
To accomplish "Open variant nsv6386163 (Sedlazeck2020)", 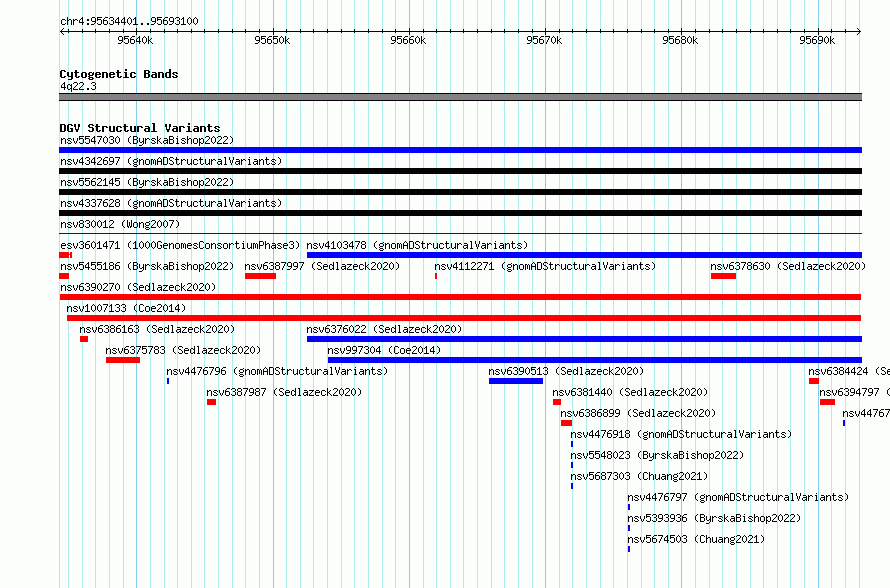I will point(157,329).
